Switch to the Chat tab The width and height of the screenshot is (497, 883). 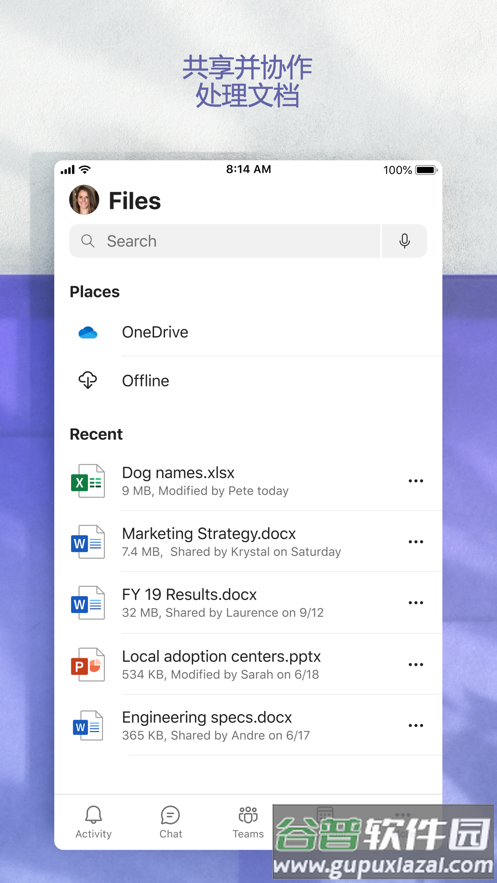point(171,822)
